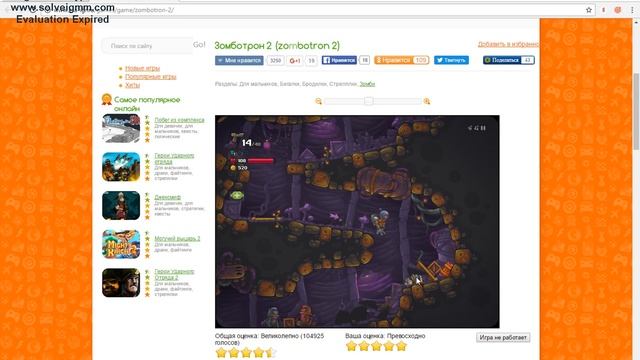Image resolution: width=640 pixels, height=360 pixels.
Task: Focus the site search input field
Action: point(147,46)
